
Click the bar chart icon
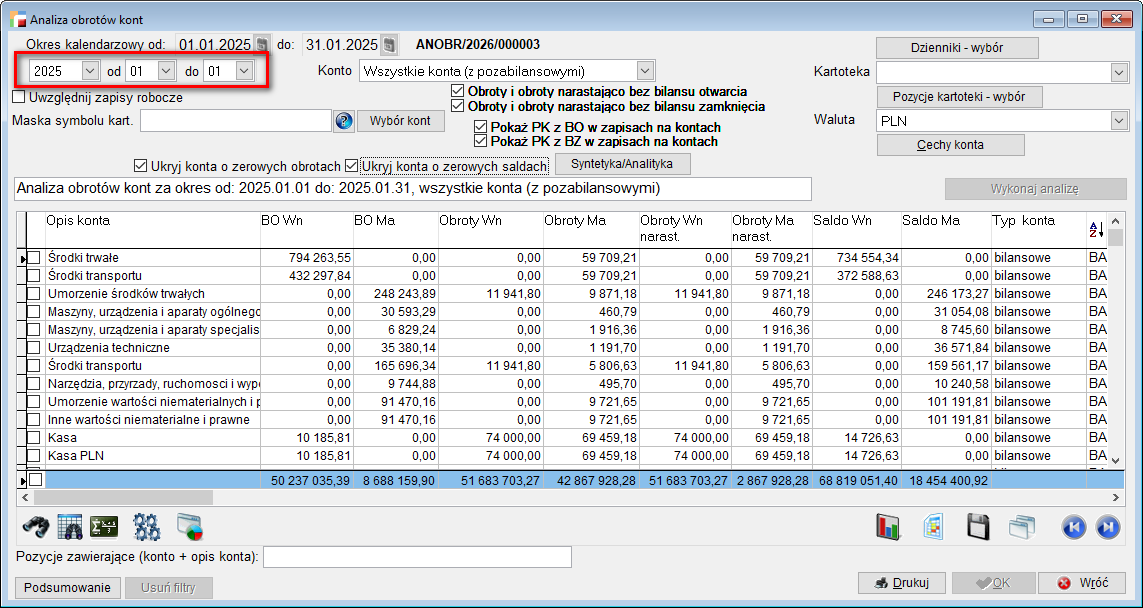click(x=889, y=527)
